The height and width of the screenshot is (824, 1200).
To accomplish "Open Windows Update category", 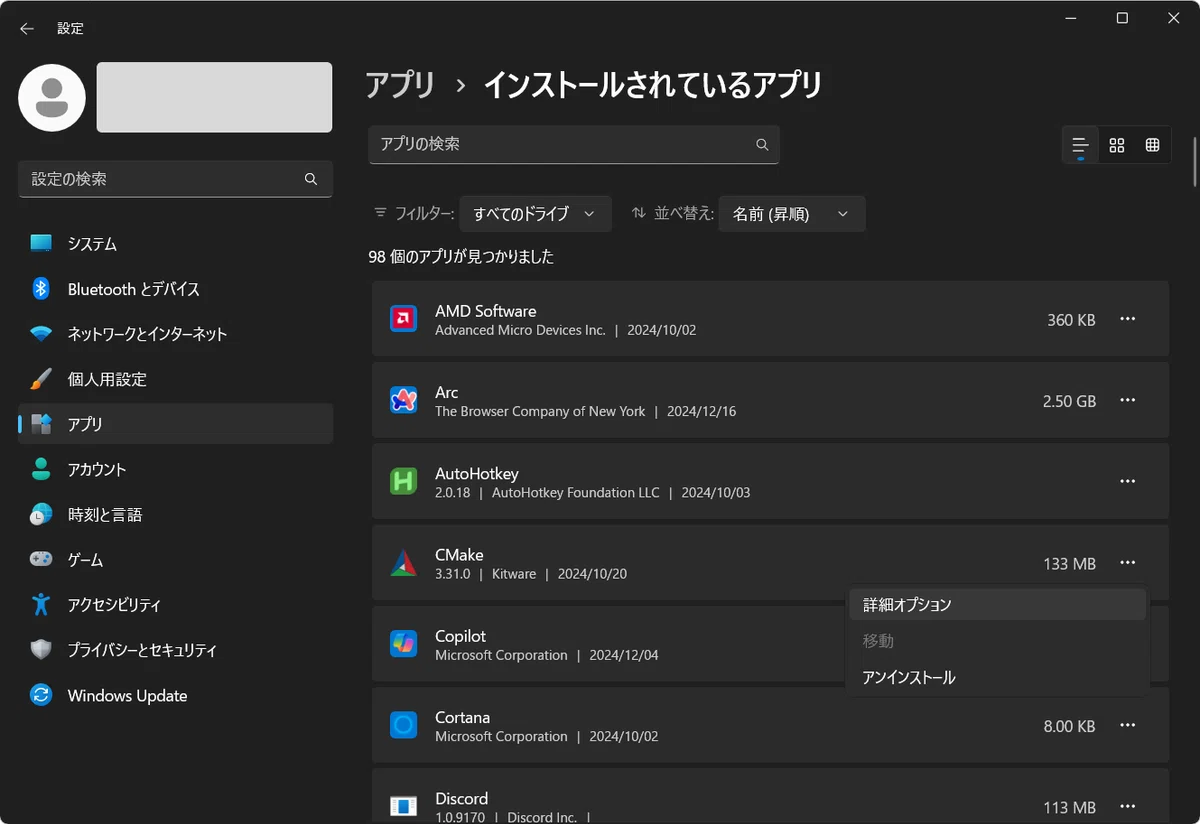I will pyautogui.click(x=175, y=696).
